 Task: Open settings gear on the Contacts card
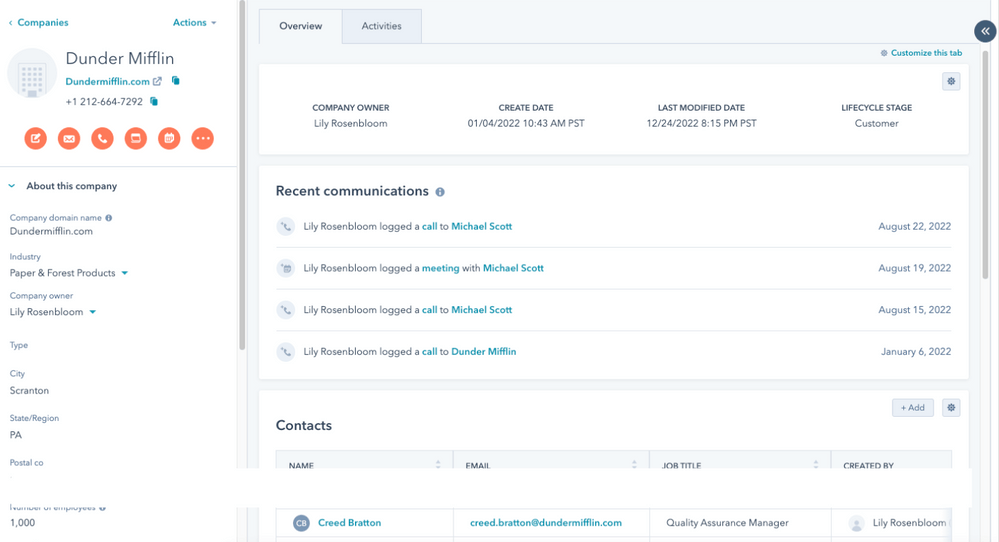point(951,408)
